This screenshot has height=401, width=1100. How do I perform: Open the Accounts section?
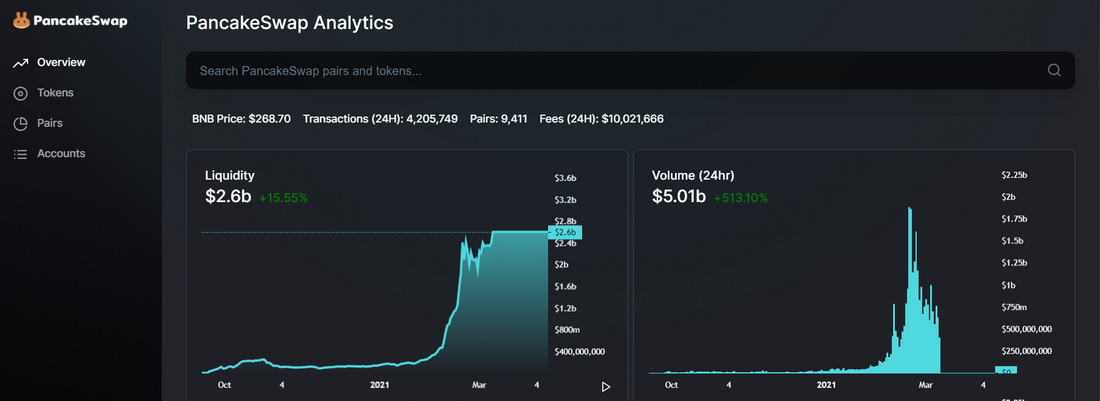coord(61,154)
